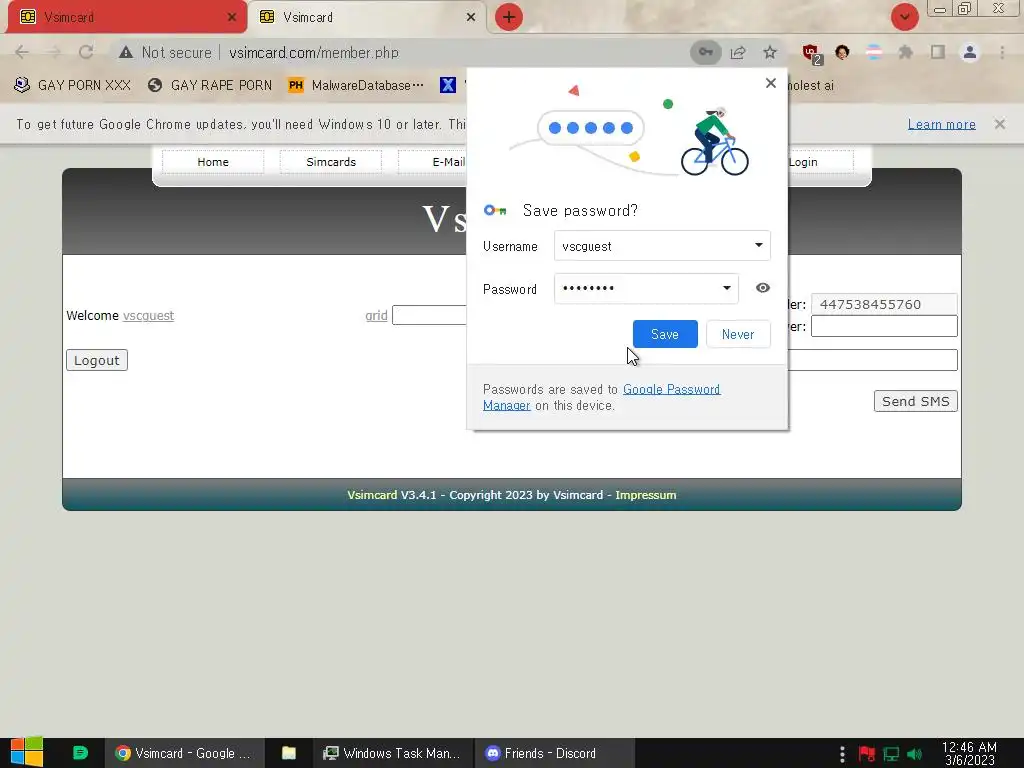Click the SMS message text field

point(872,360)
